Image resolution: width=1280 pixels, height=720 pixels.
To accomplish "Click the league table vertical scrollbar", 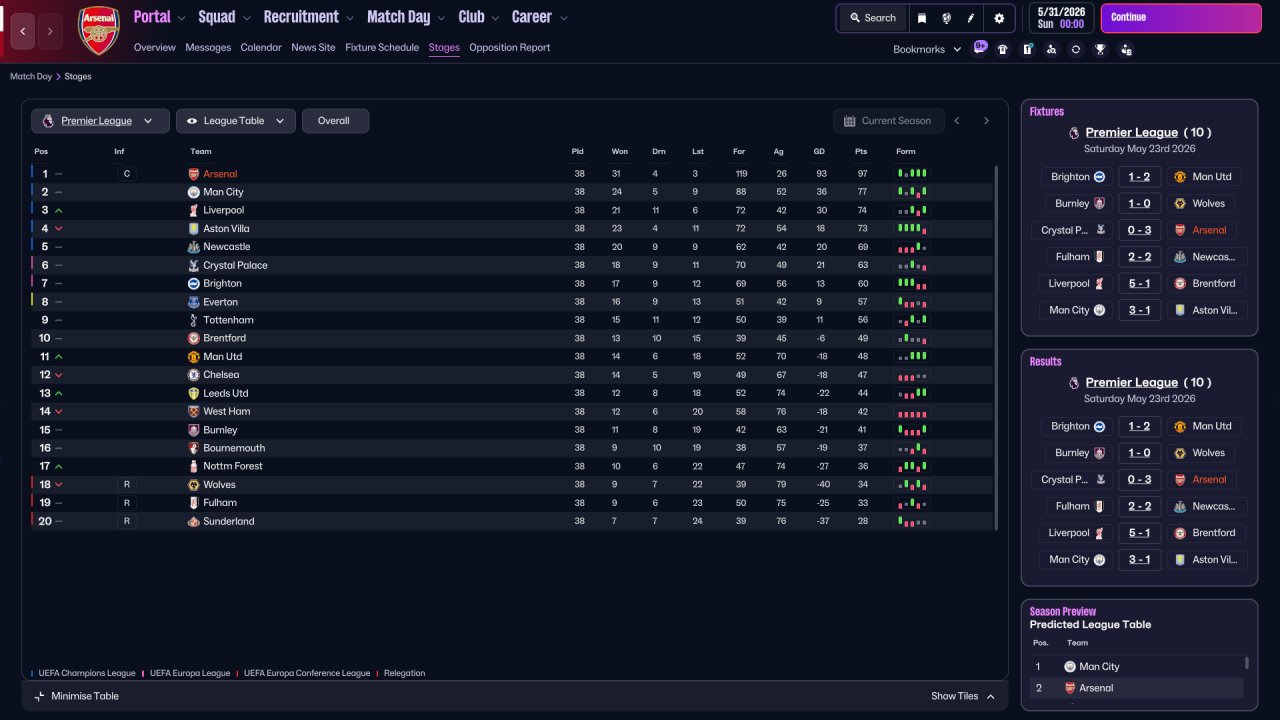I will [997, 347].
